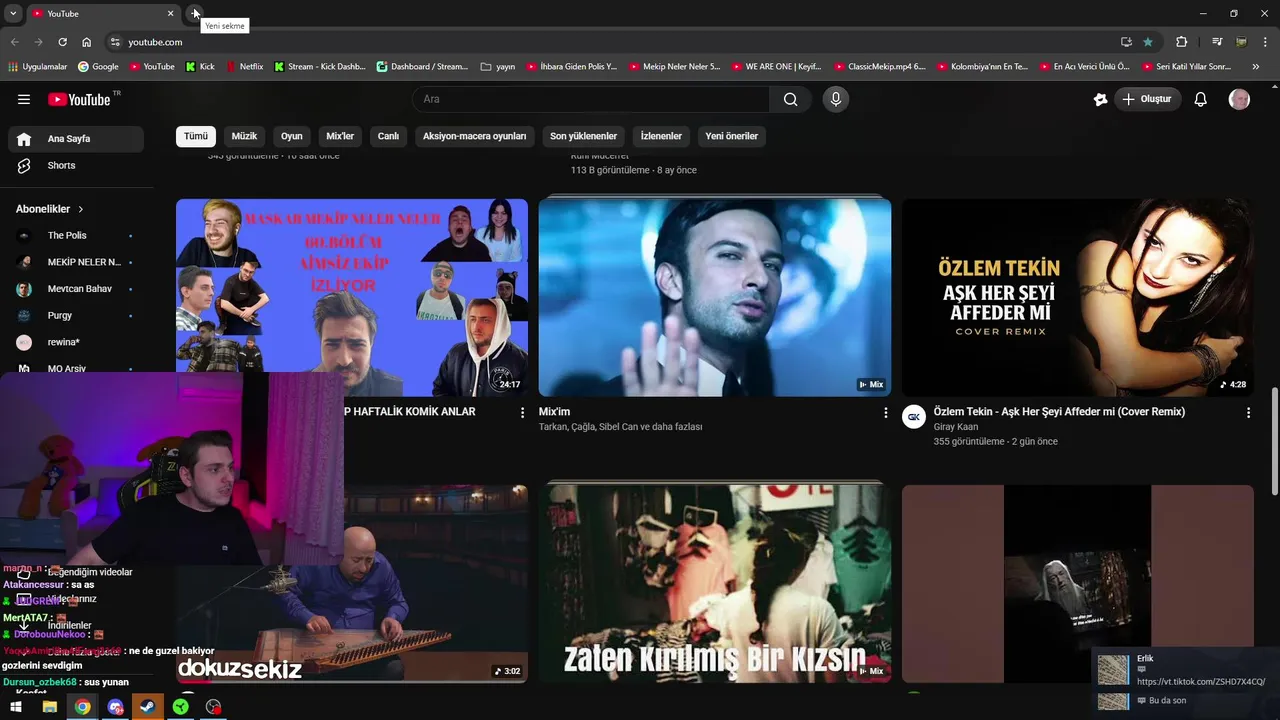The image size is (1280, 720).
Task: Open Shorts in the sidebar
Action: [x=76, y=165]
